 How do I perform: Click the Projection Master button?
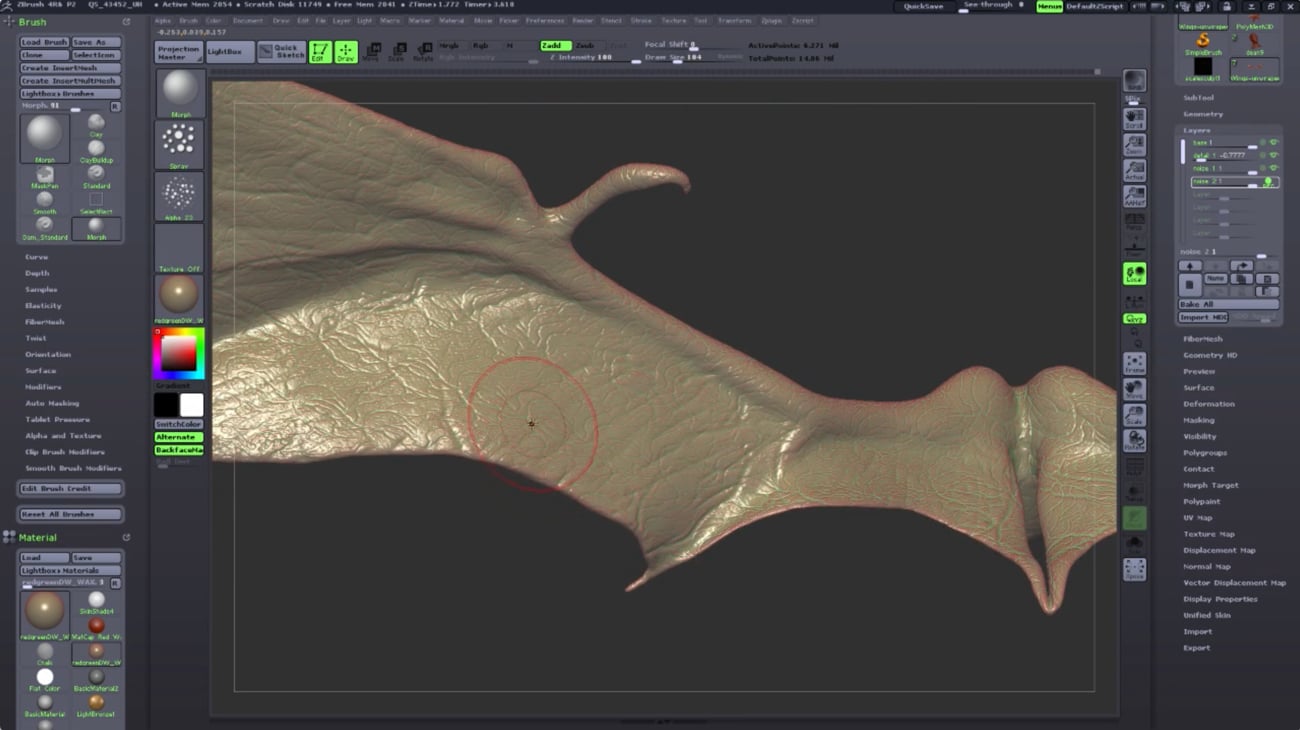point(179,52)
